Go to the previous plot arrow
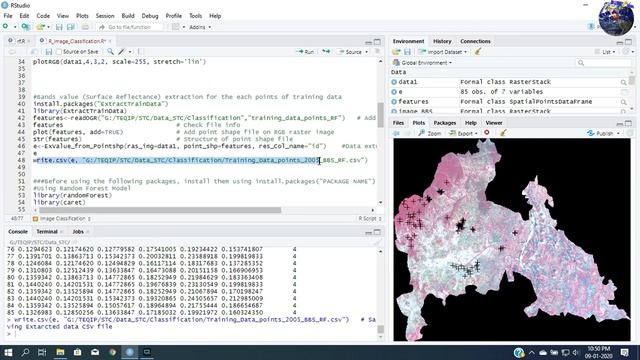Image resolution: width=640 pixels, height=360 pixels. tap(396, 133)
